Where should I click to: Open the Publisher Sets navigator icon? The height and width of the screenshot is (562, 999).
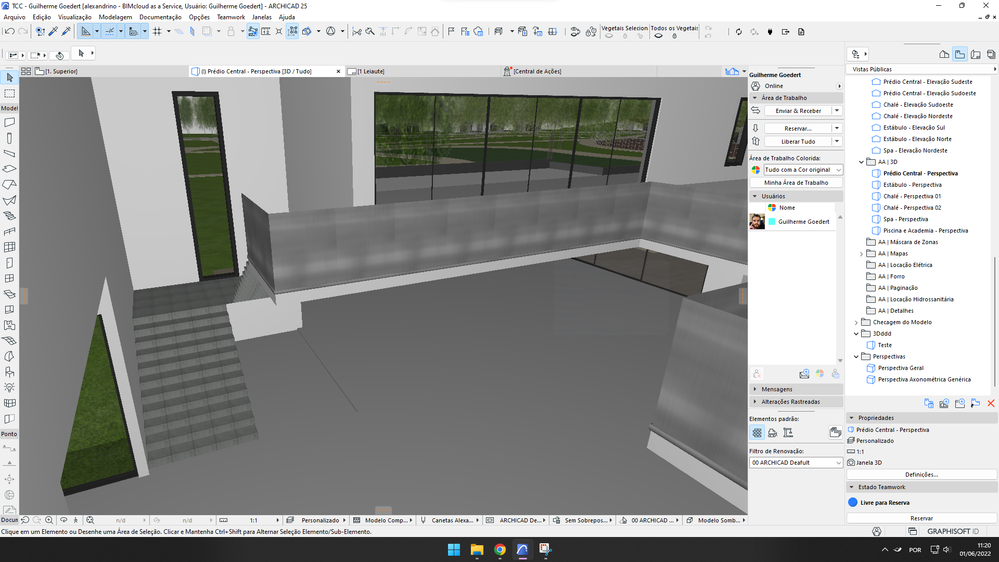coord(991,55)
